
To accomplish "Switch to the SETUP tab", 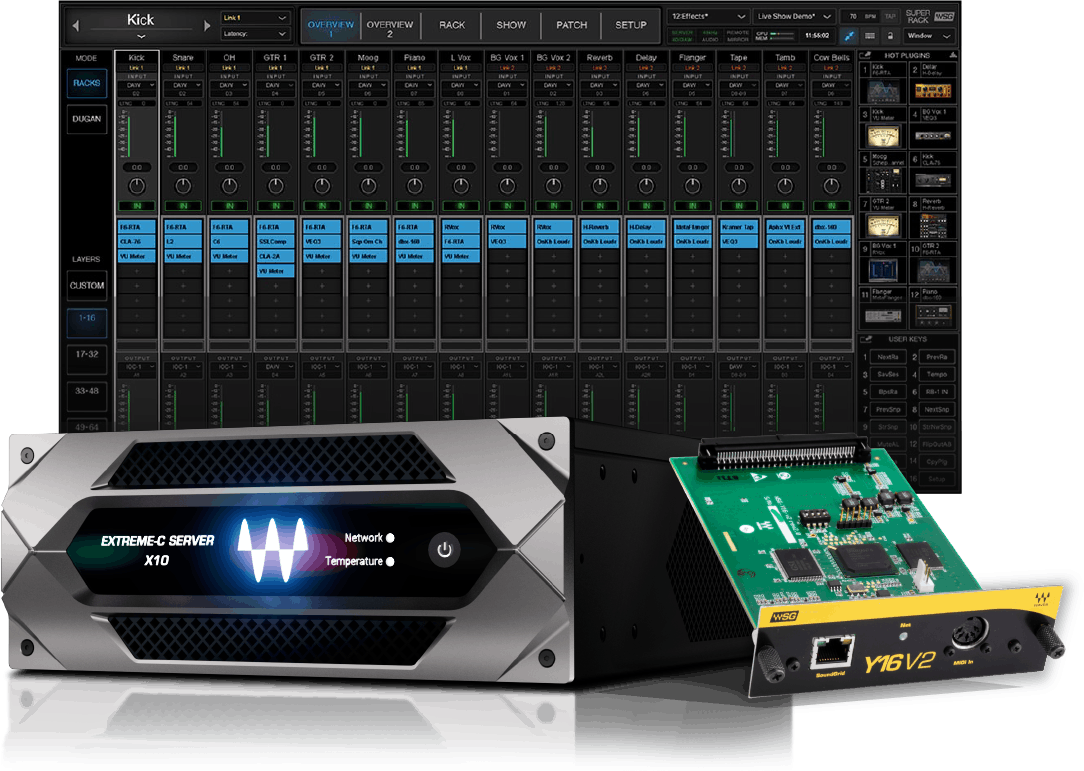I will tap(630, 25).
